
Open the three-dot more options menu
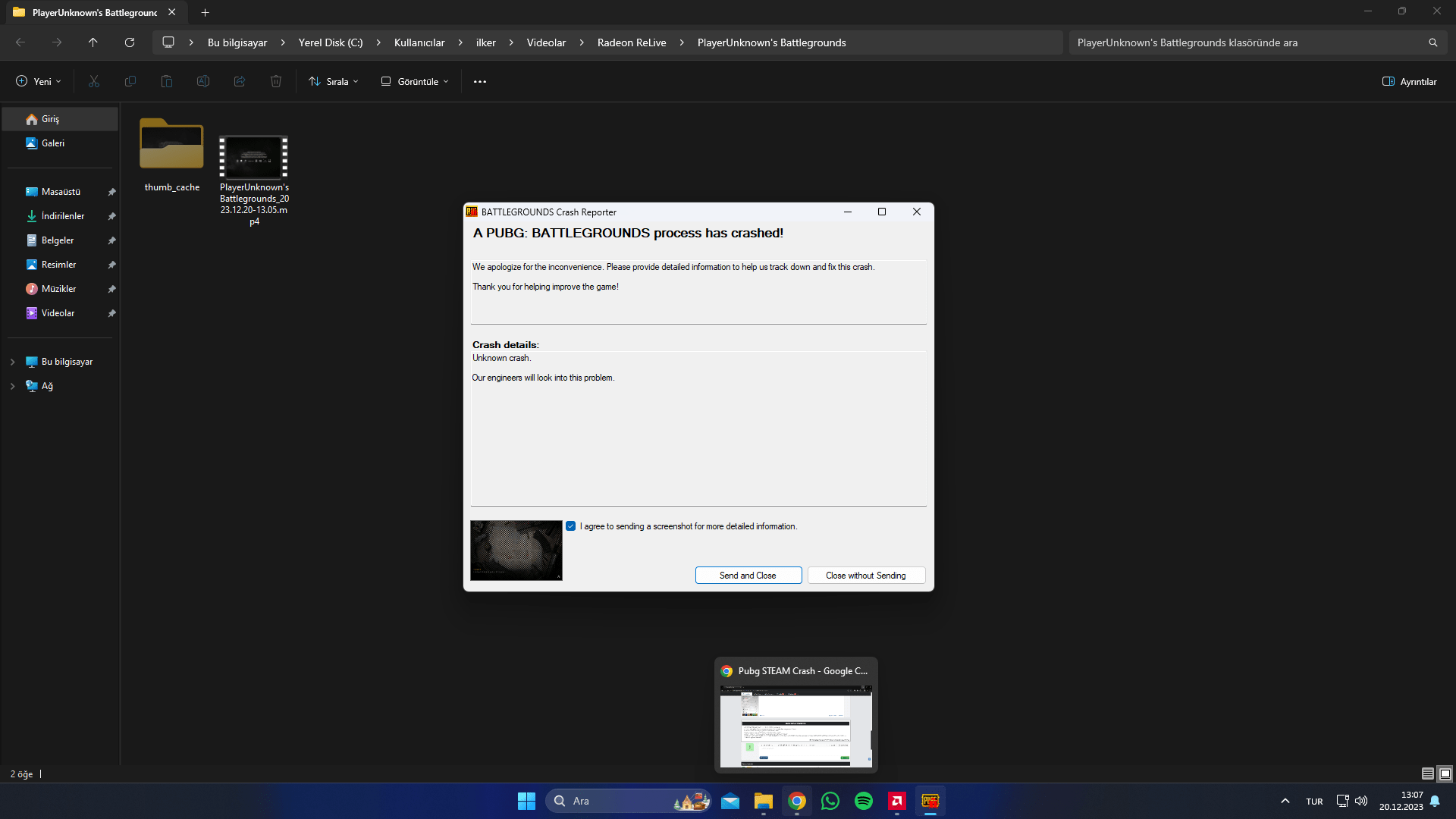(x=480, y=81)
